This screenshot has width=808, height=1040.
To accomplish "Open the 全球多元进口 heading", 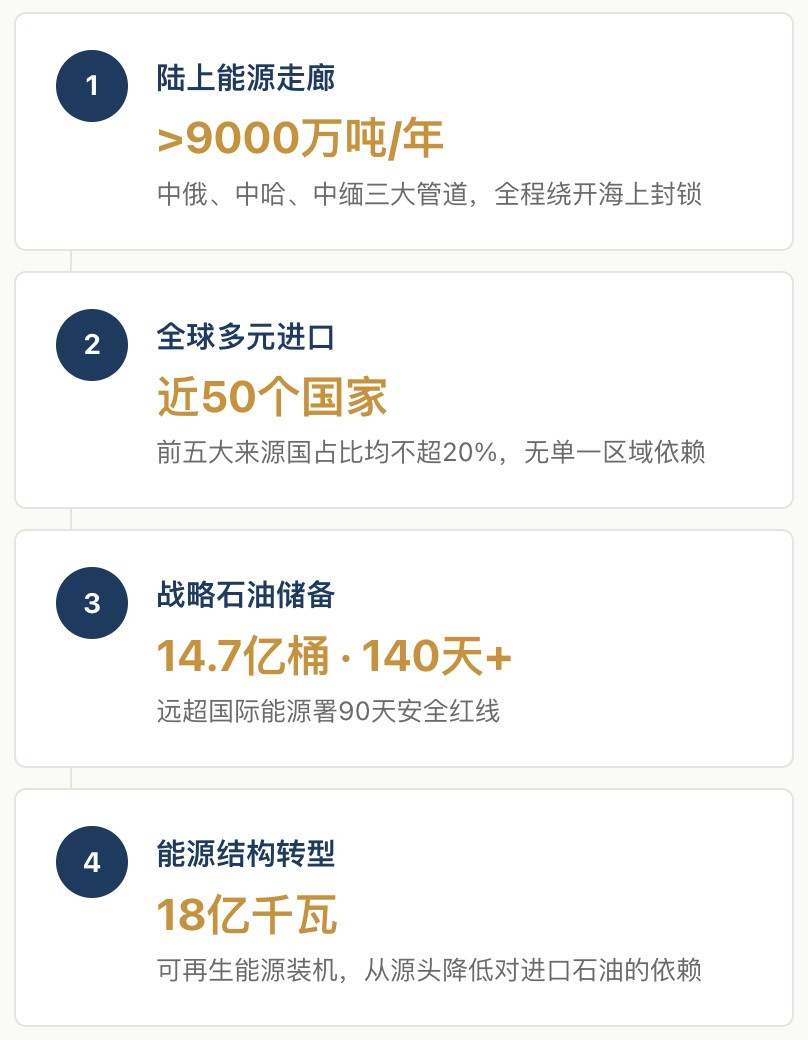I will pos(246,337).
